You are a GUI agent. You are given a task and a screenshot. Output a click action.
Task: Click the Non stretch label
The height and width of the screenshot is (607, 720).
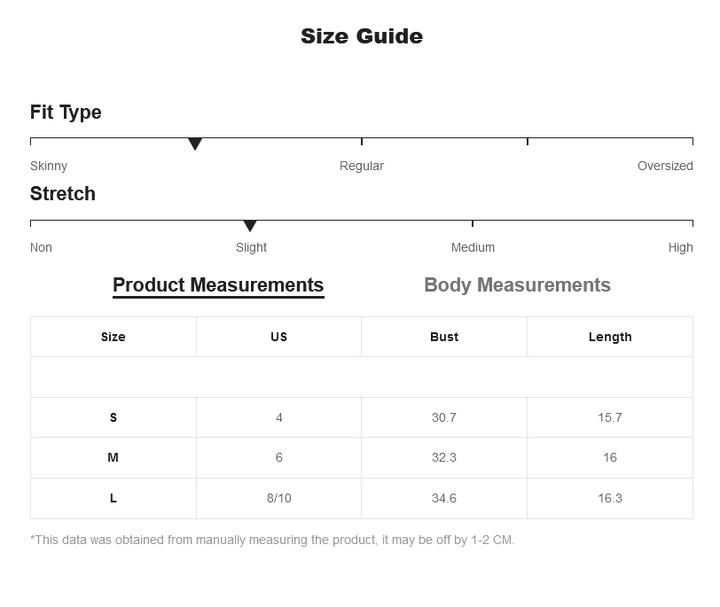pos(41,248)
